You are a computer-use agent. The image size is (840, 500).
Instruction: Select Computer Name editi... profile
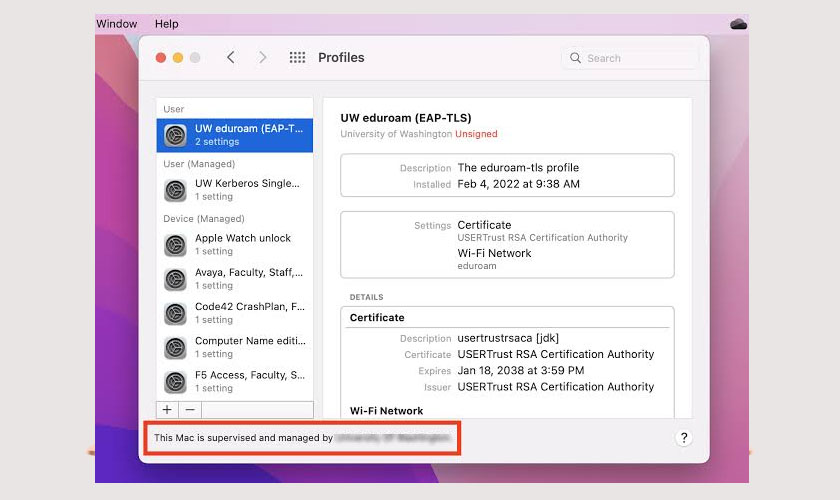pyautogui.click(x=235, y=347)
